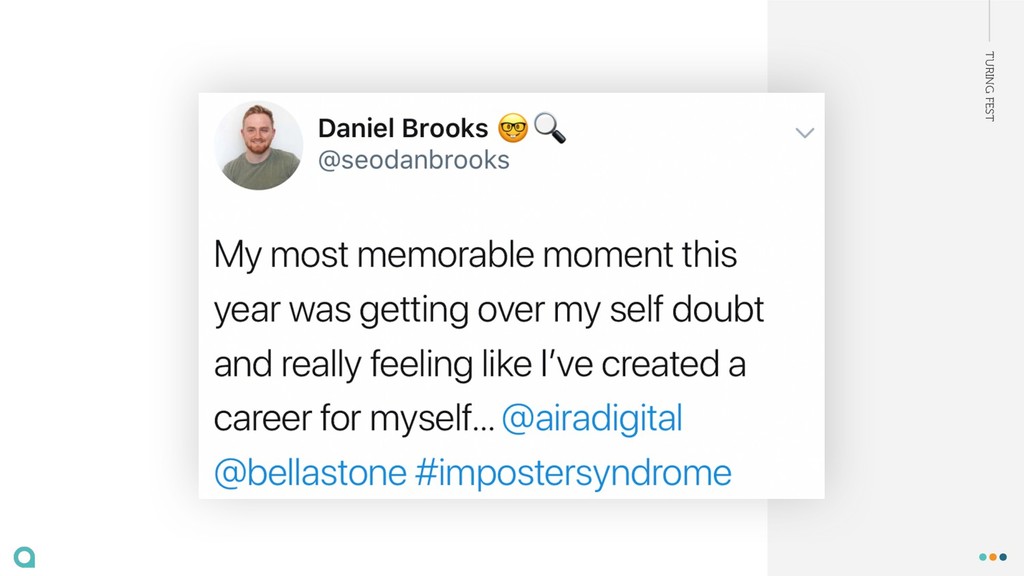Click the teal dot in corner
Image resolution: width=1024 pixels, height=576 pixels.
click(x=983, y=557)
